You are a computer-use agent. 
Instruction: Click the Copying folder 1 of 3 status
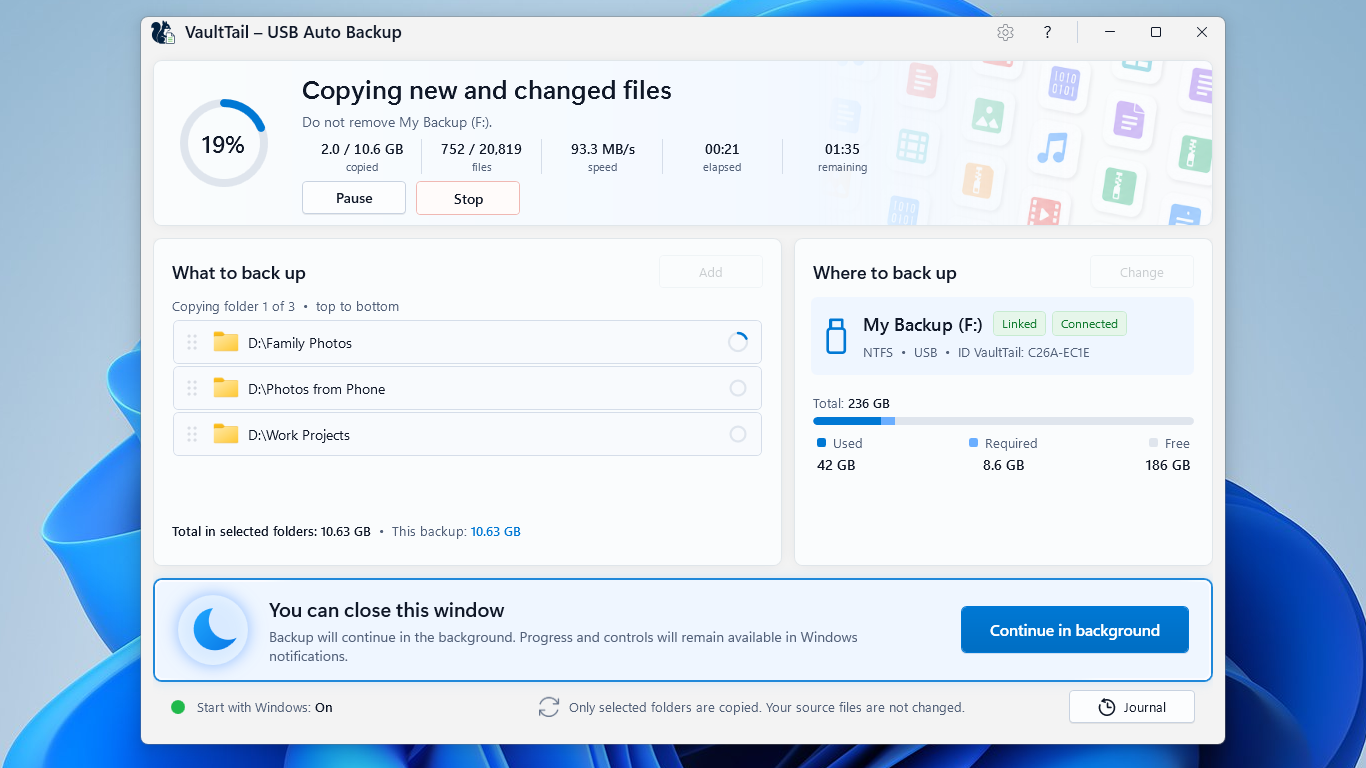point(234,307)
